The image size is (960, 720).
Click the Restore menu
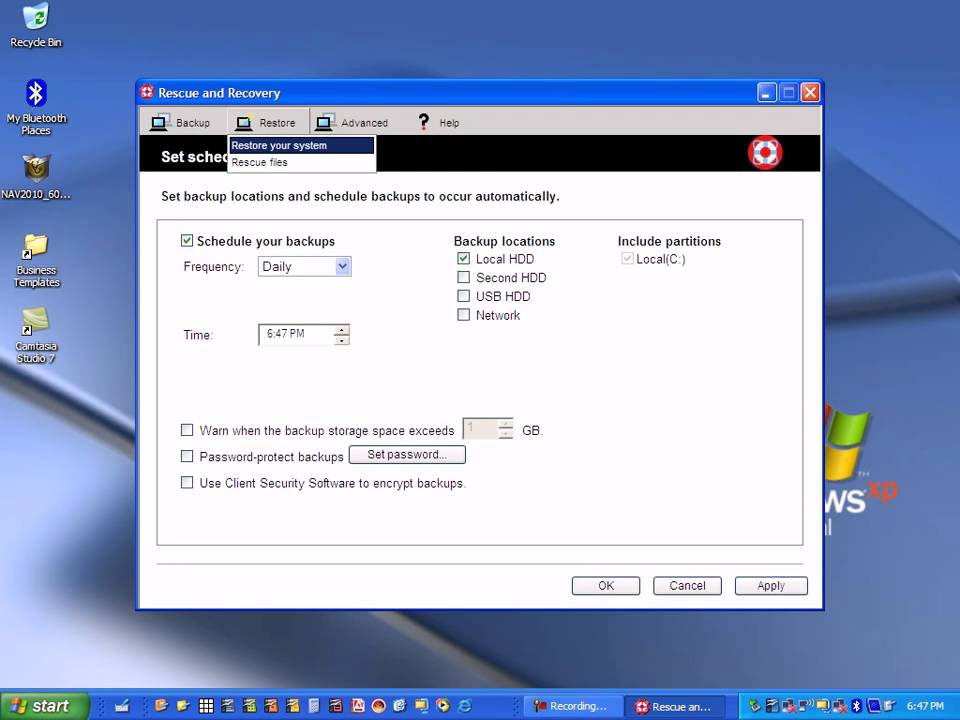267,122
